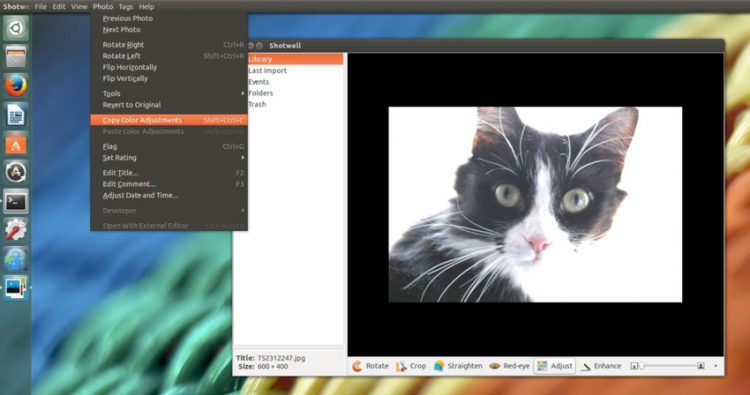Open LibreOffice Writer from the dock
This screenshot has width=750, height=395.
point(16,115)
